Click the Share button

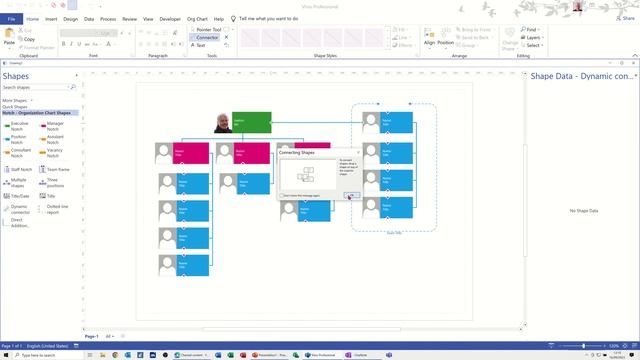[x=625, y=18]
